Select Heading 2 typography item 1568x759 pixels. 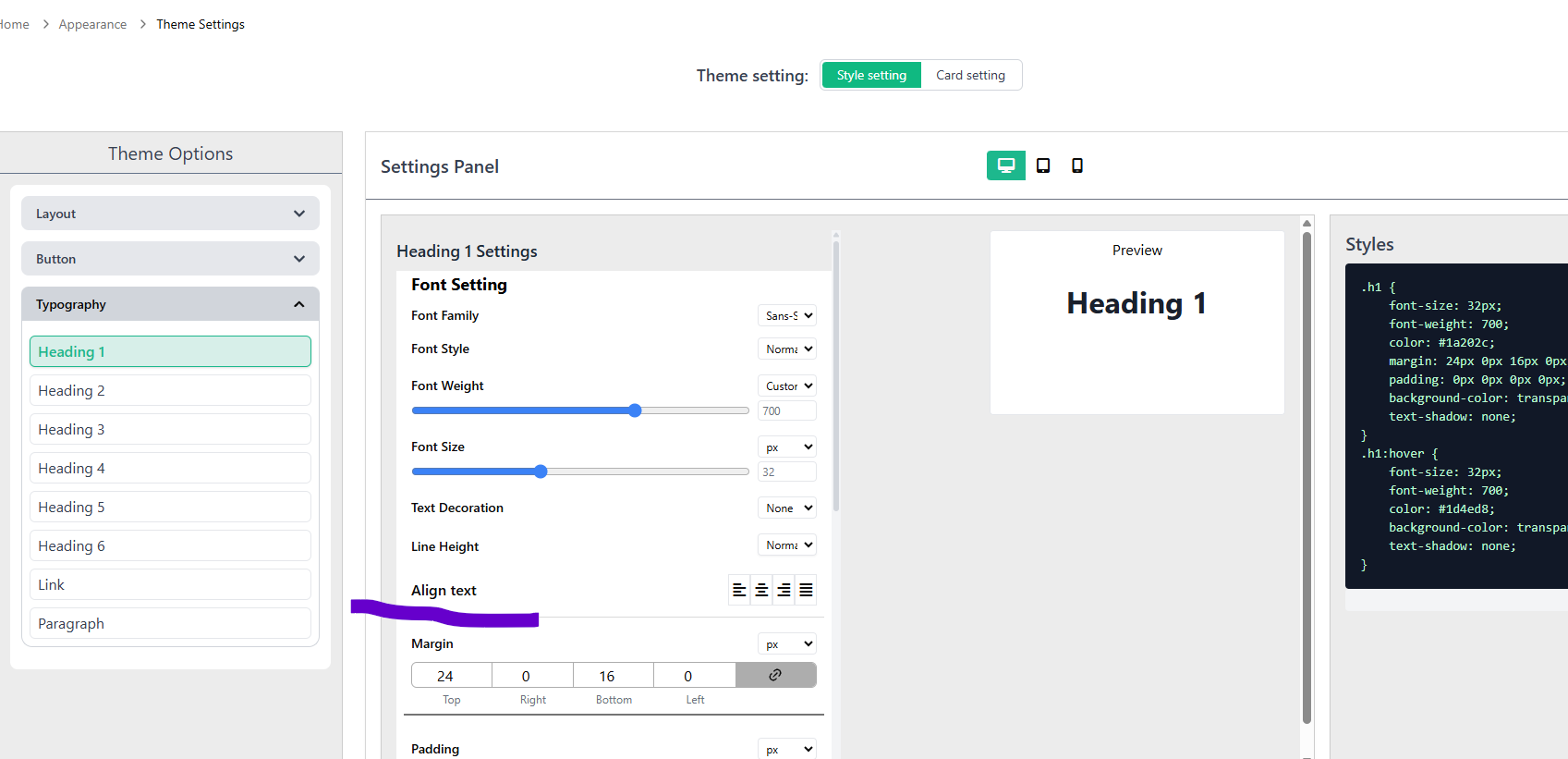170,390
